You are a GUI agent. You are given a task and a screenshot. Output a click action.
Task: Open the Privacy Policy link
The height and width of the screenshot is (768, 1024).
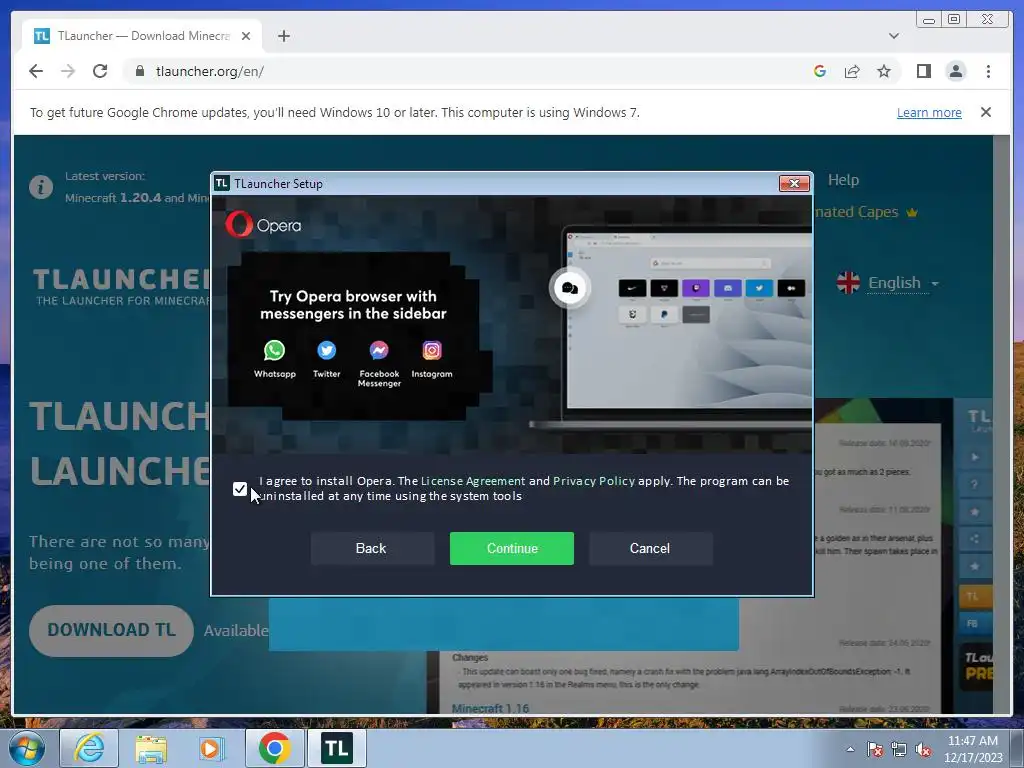594,481
